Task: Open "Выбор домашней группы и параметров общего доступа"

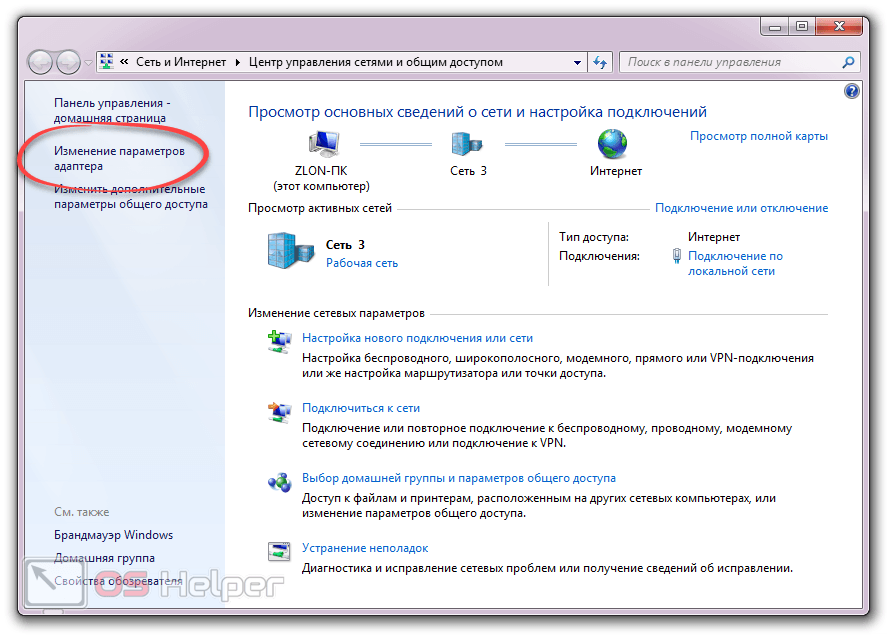Action: 458,478
